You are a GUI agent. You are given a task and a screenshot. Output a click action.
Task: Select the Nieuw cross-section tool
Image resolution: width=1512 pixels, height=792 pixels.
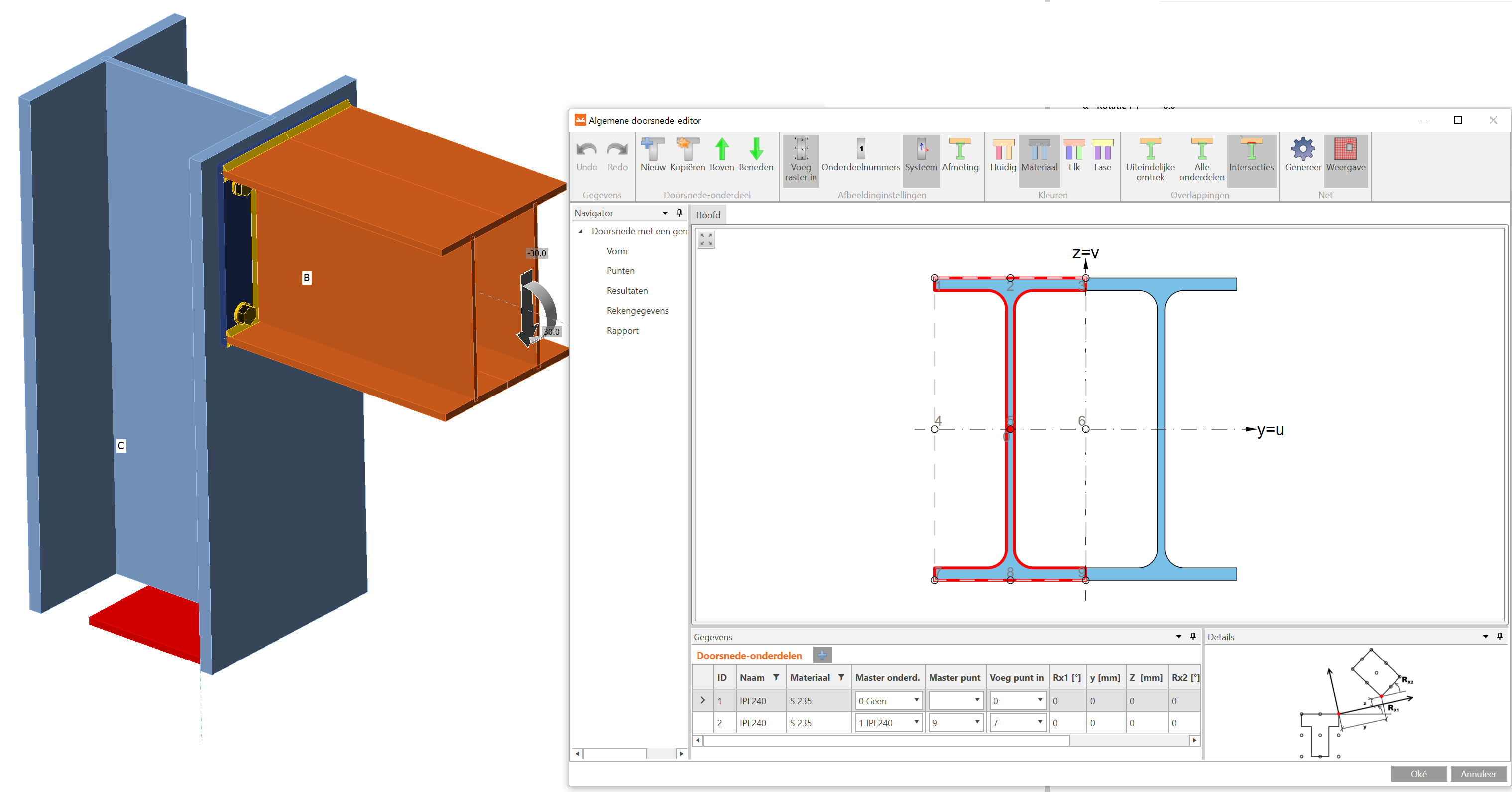click(653, 154)
